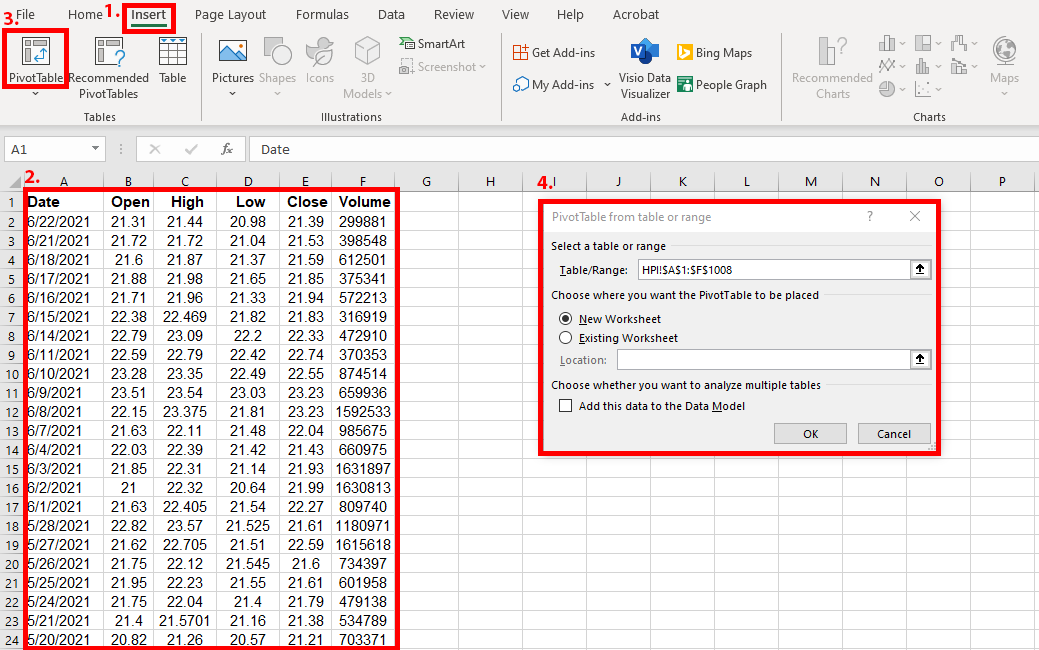The height and width of the screenshot is (650, 1039).
Task: Switch to the Formulas tab
Action: 322,14
